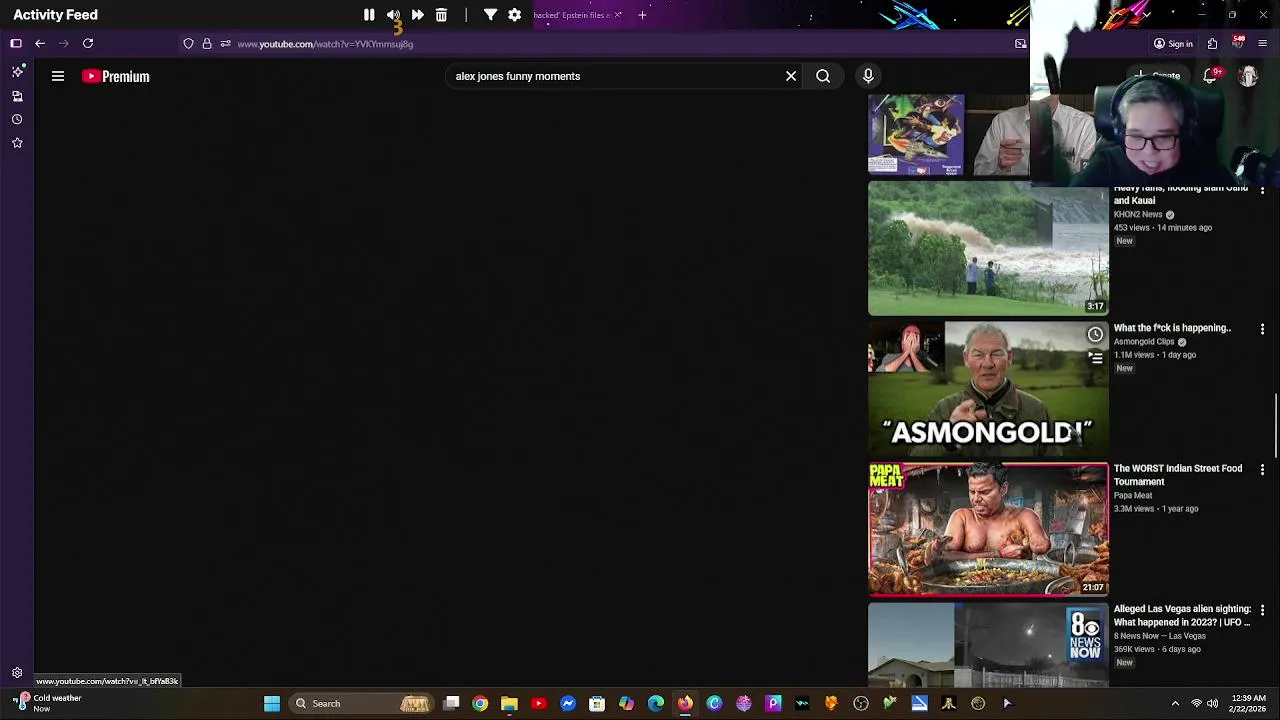This screenshot has height=720, width=1280.
Task: Skip forward in the Activity Feed
Action: (417, 15)
